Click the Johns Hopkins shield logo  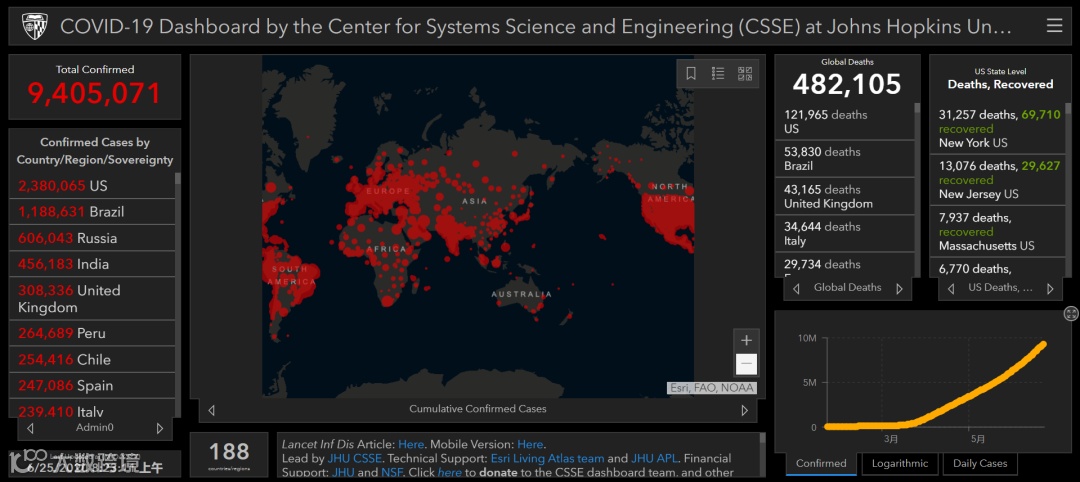[34, 26]
